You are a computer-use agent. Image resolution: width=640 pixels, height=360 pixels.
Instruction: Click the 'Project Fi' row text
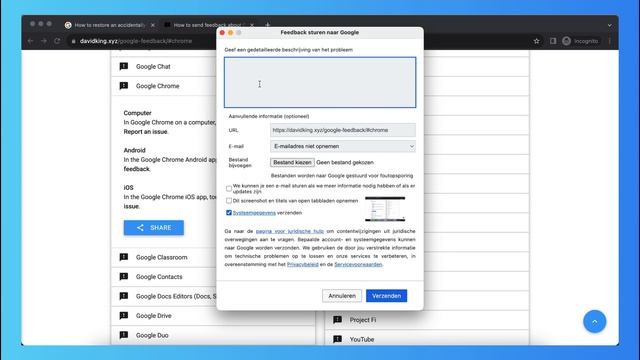[363, 320]
